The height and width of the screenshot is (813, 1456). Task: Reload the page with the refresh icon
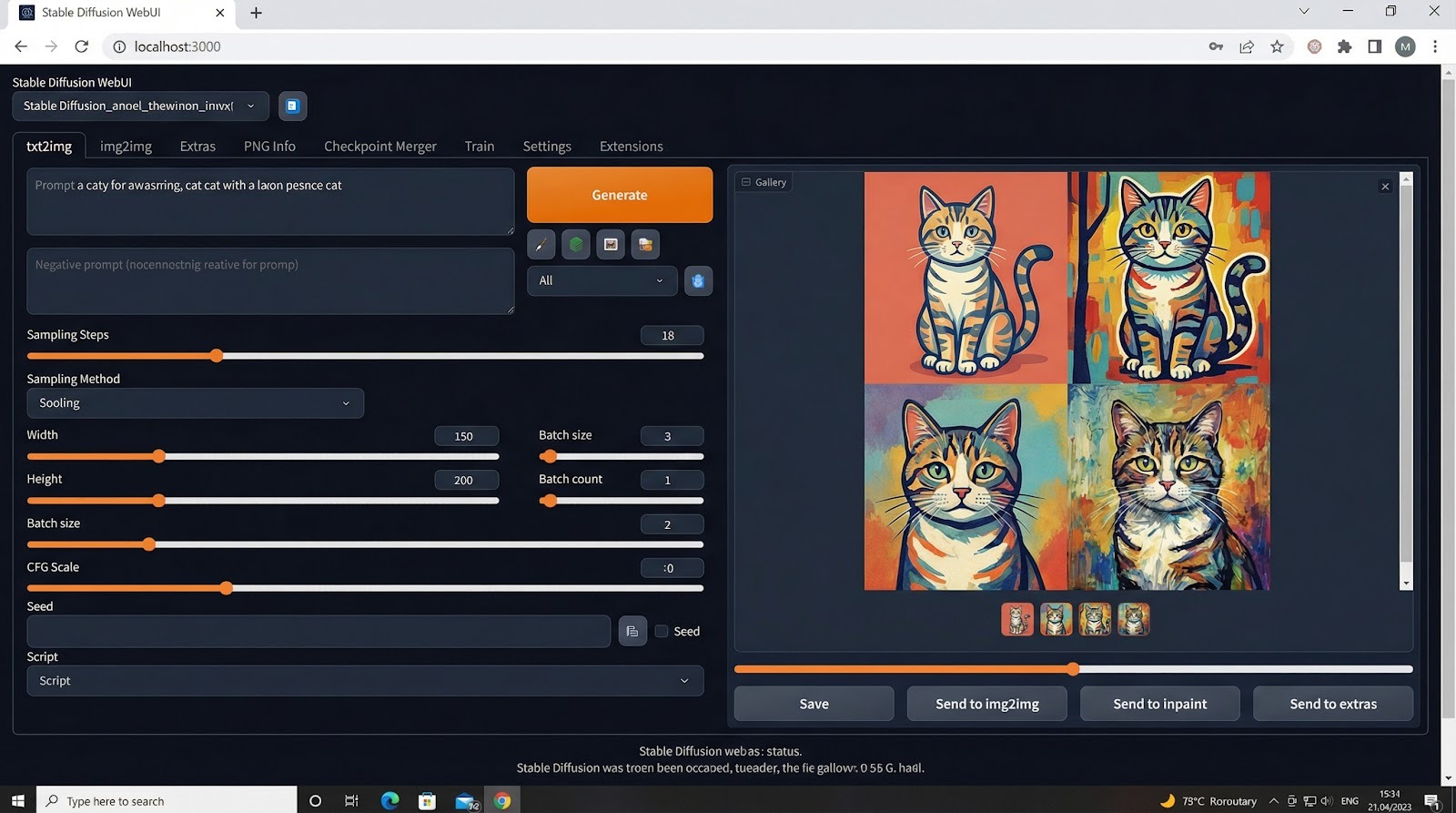point(81,46)
